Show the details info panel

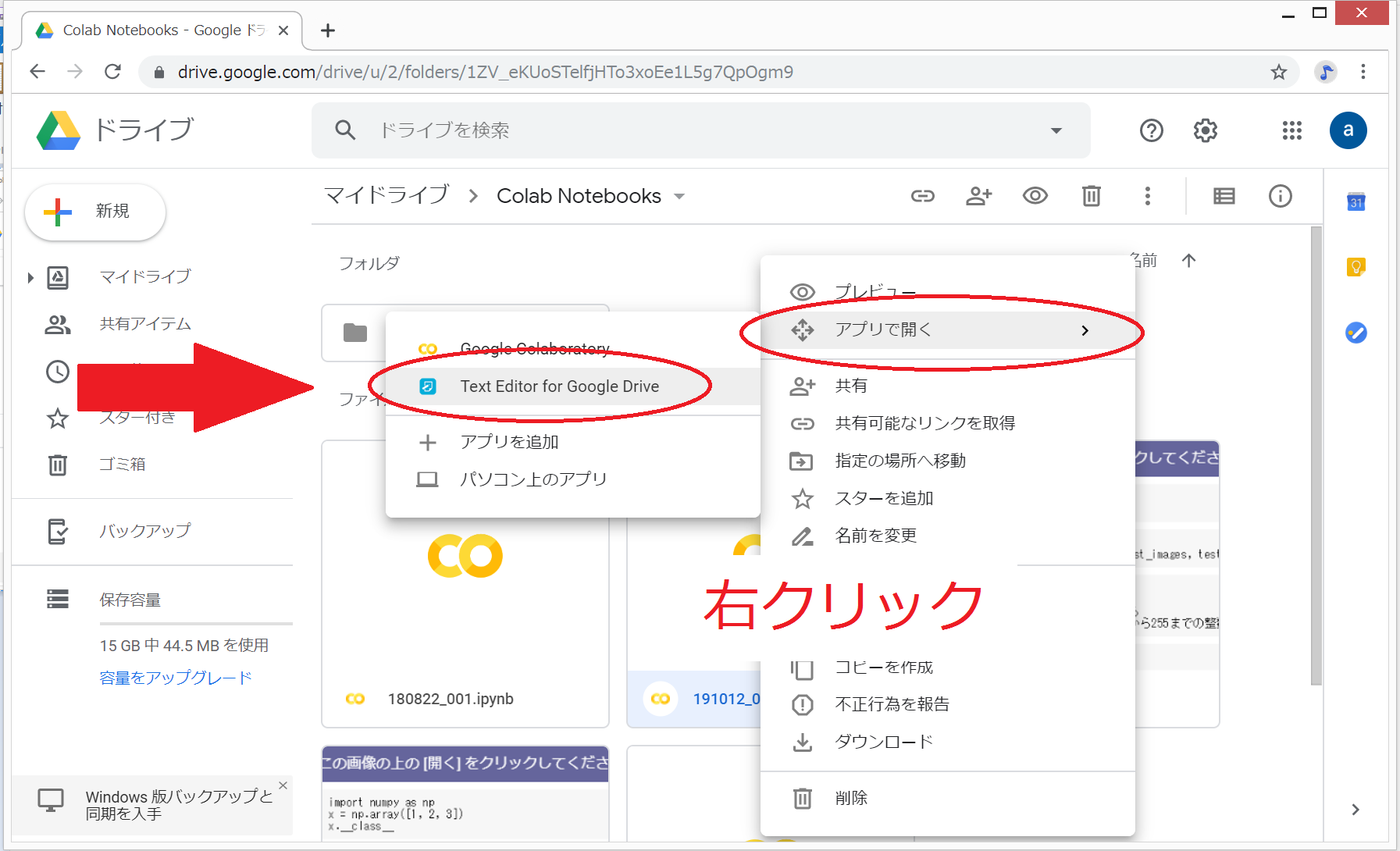[x=1280, y=196]
